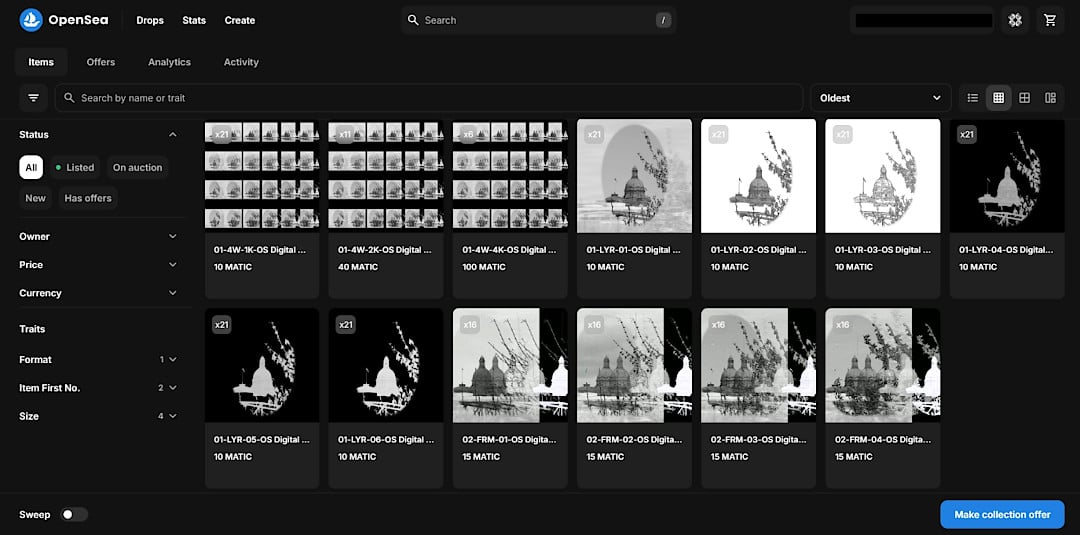The width and height of the screenshot is (1080, 535).
Task: Select the All status filter
Action: point(31,167)
